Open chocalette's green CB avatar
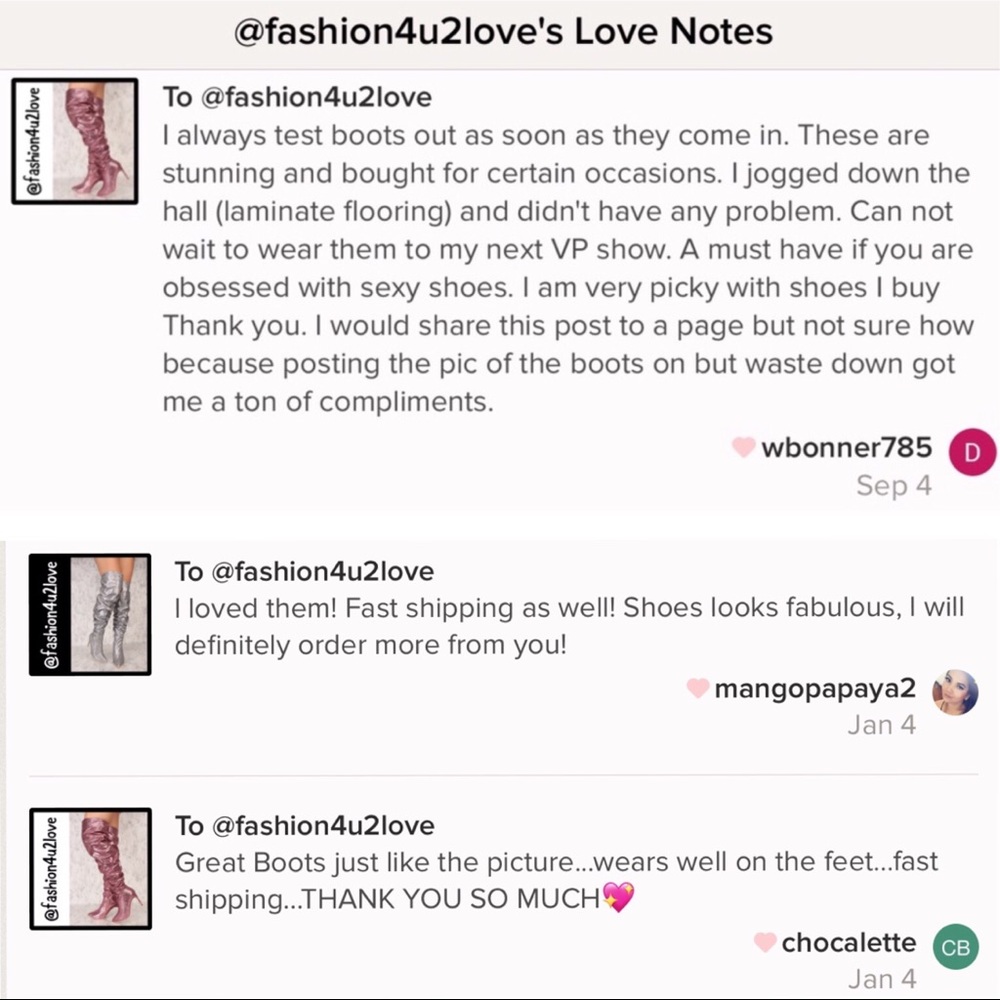 pyautogui.click(x=955, y=946)
